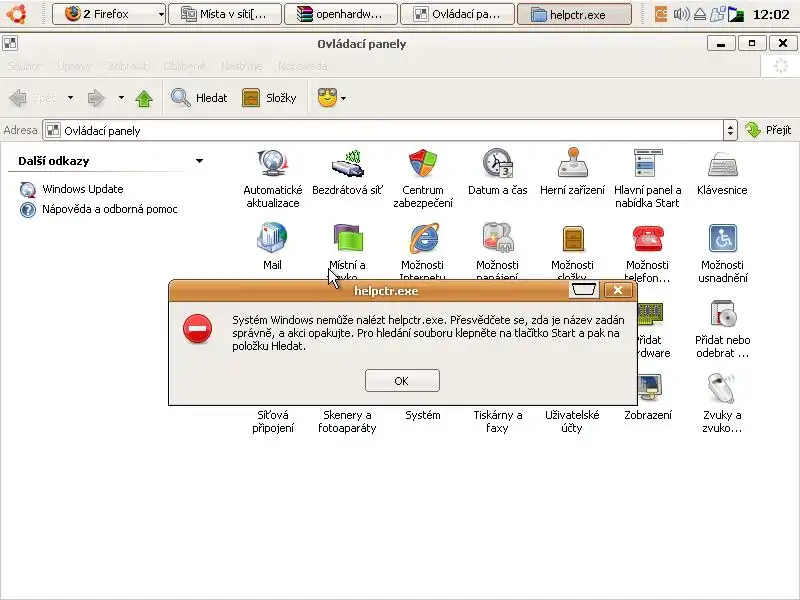800x600 pixels.
Task: Switch to openhardw... taskbar window
Action: tap(341, 14)
